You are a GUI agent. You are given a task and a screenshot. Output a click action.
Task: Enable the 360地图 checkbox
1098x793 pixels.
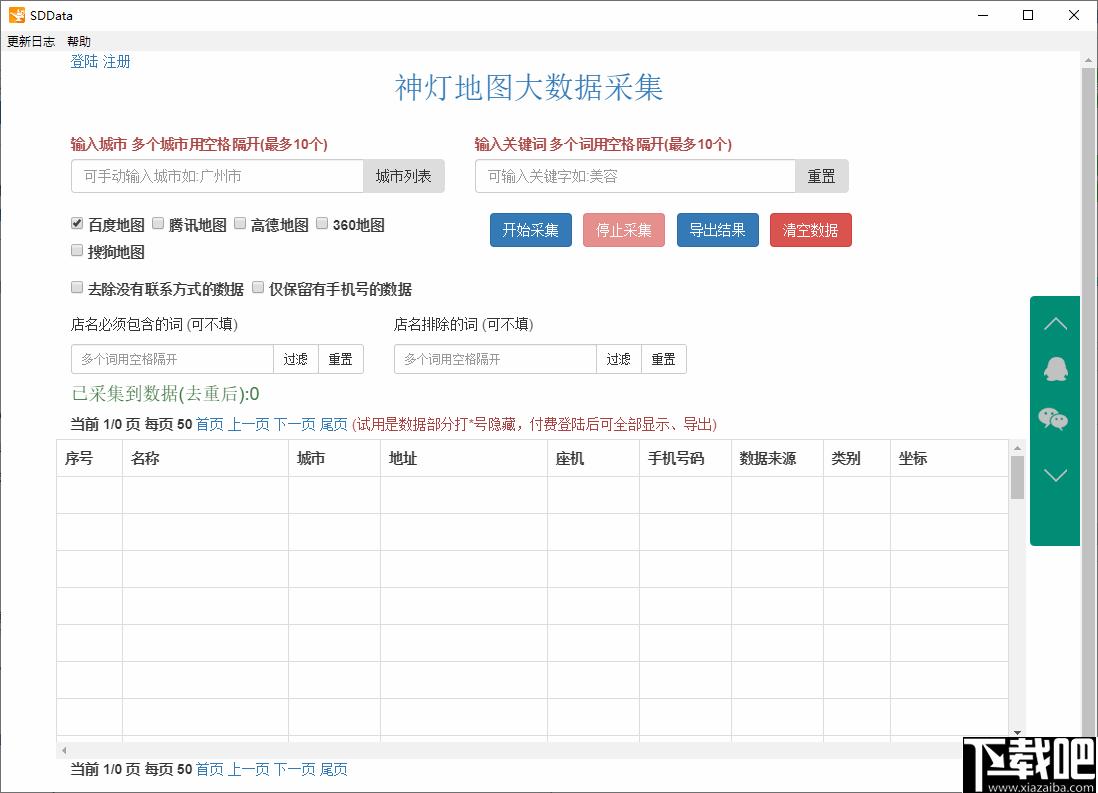(x=322, y=223)
